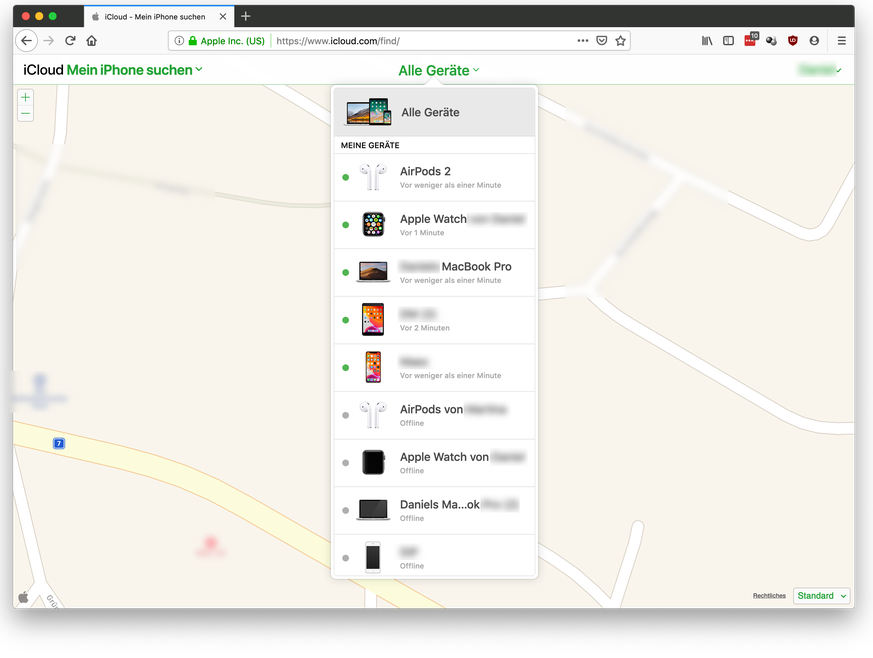Open the Standard map type dropdown

click(x=822, y=596)
